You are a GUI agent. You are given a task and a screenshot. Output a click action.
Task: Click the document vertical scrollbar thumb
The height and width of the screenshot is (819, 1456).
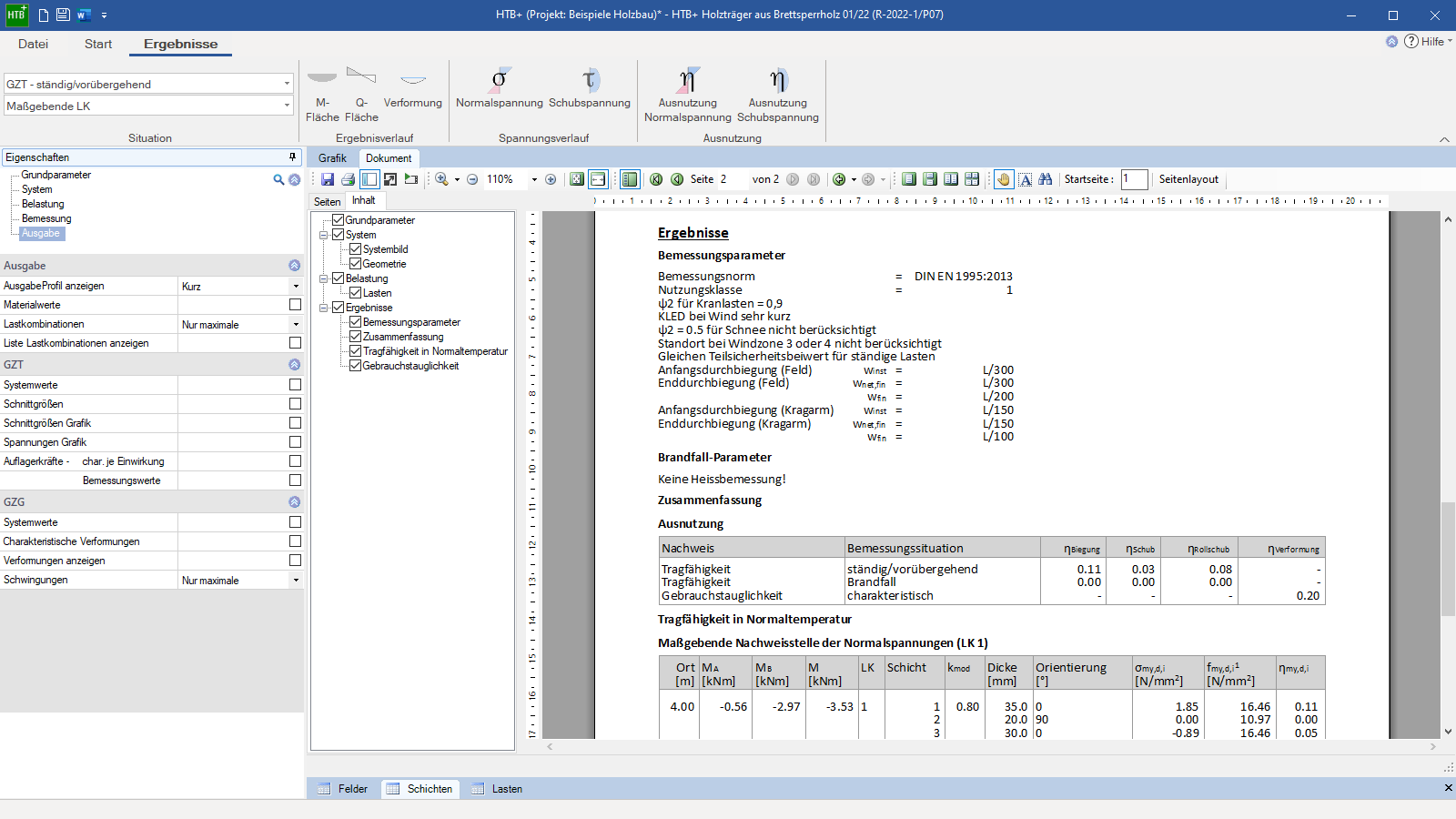tap(1448, 559)
